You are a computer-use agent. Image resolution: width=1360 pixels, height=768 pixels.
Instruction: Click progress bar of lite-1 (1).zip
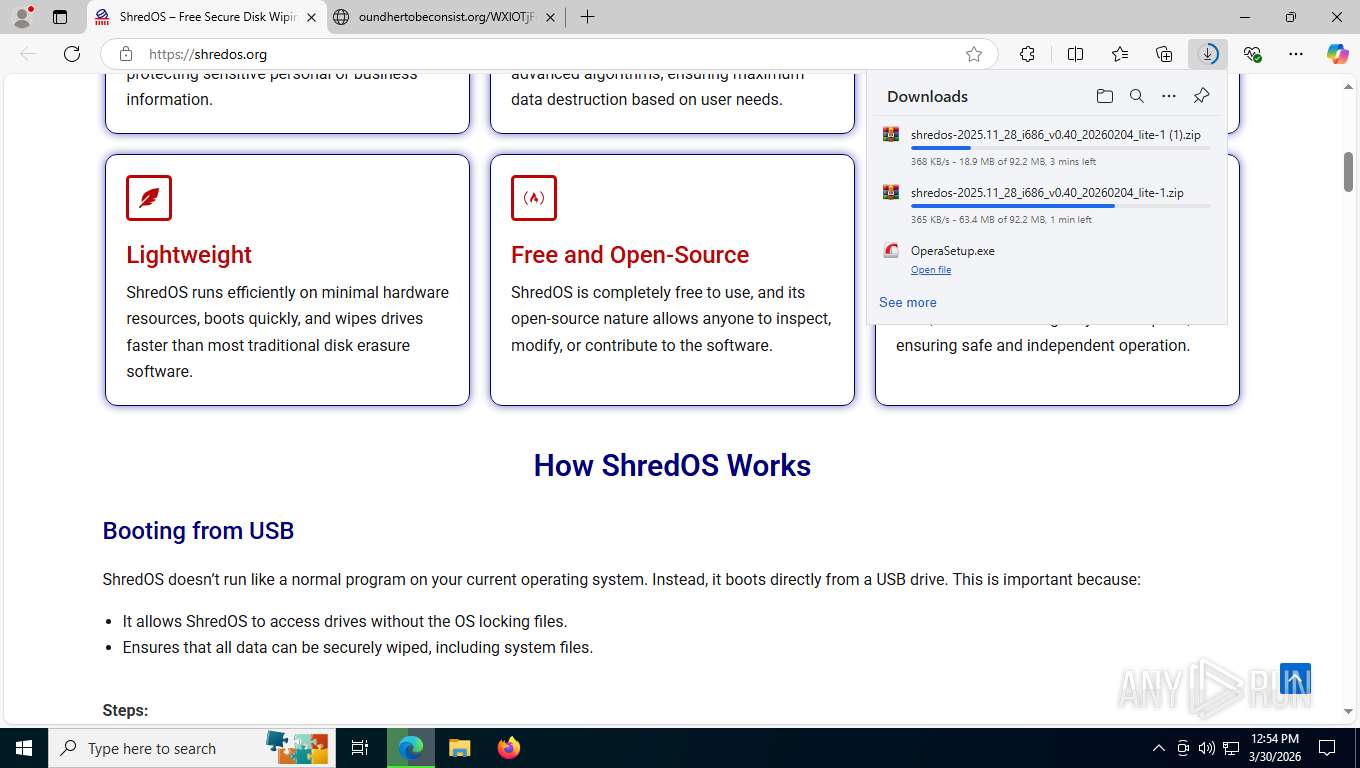point(1060,148)
